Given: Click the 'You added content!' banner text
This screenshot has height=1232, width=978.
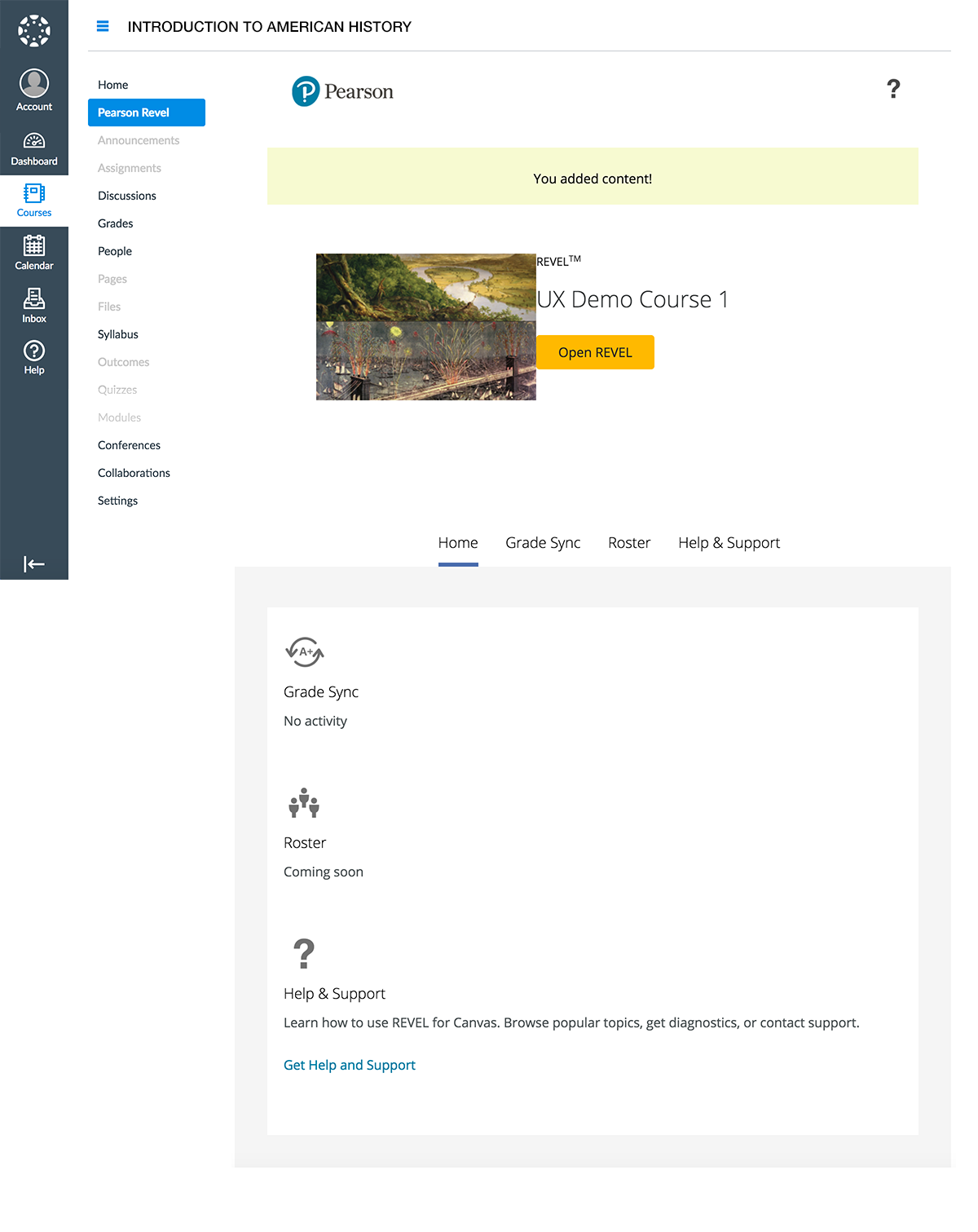Looking at the screenshot, I should pos(593,179).
